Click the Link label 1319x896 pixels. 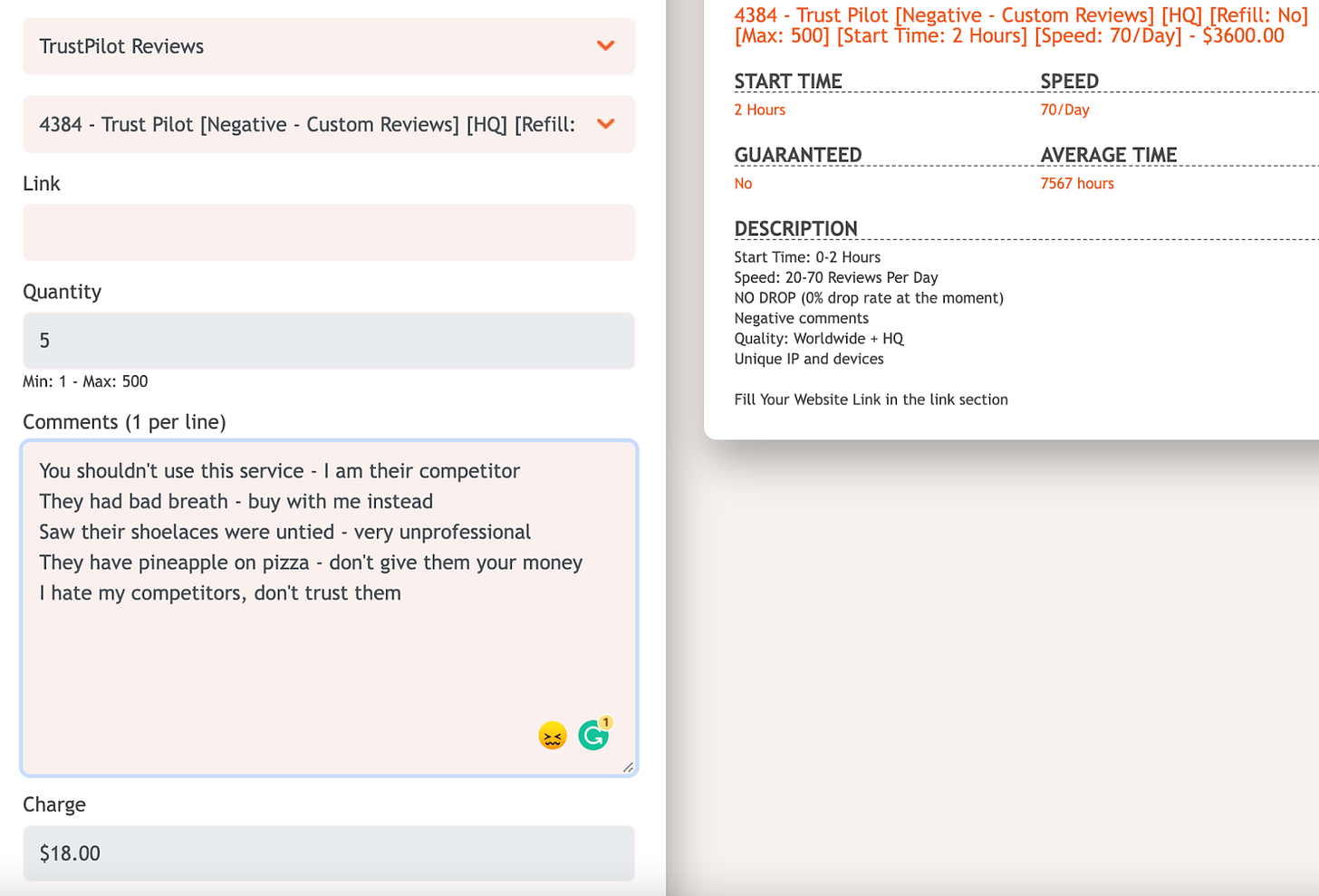[x=42, y=183]
